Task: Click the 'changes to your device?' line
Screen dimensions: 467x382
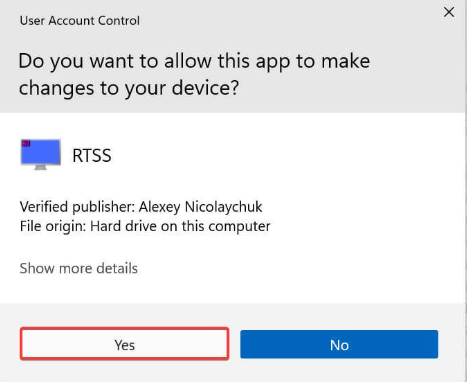Action: [129, 88]
